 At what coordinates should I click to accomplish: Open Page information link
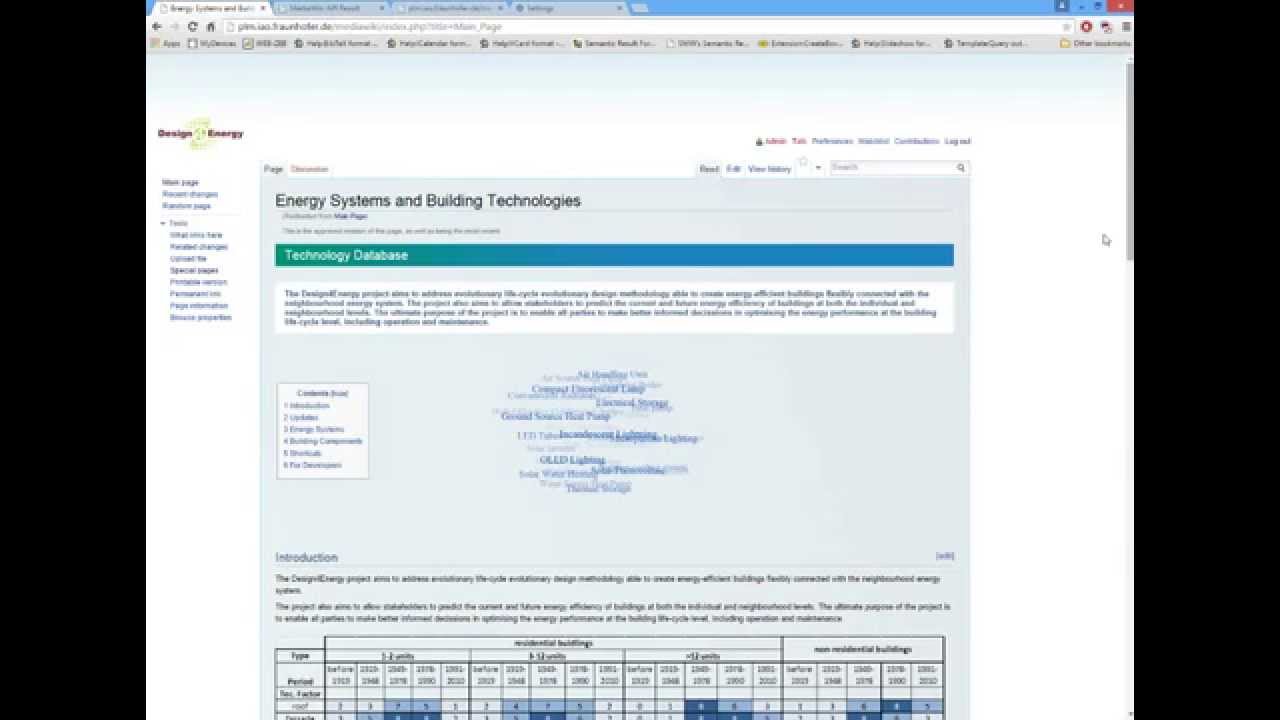pyautogui.click(x=199, y=306)
